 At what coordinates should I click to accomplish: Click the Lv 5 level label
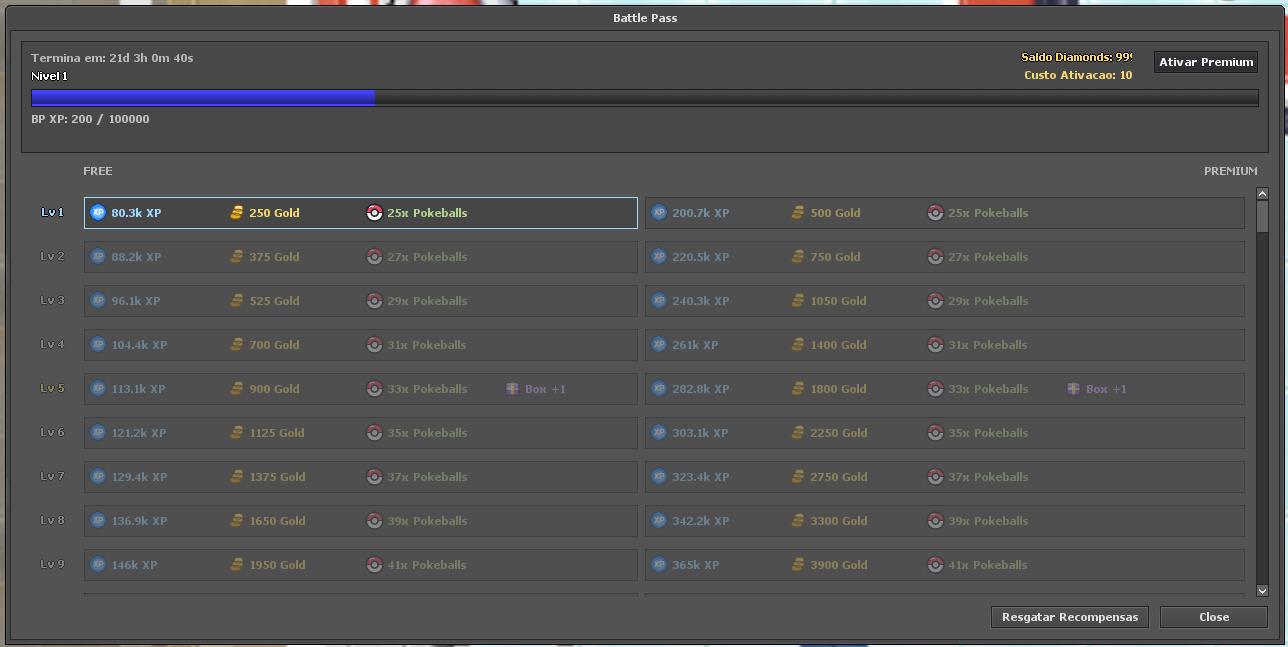point(52,389)
